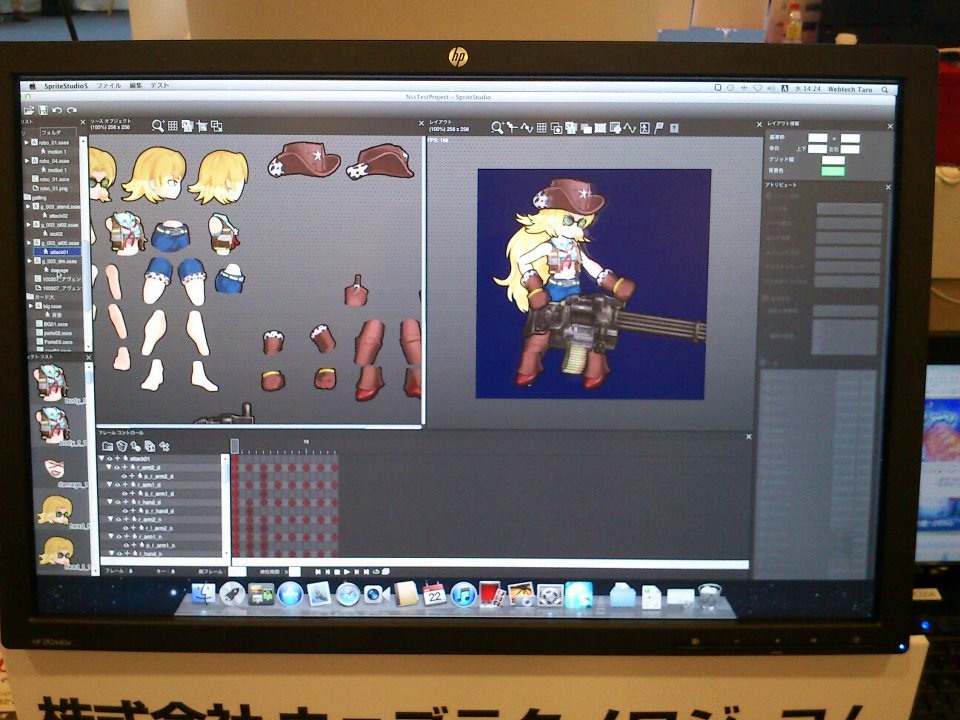Expand g_003_stand.ssae tree node
960x720 pixels.
[x=28, y=206]
